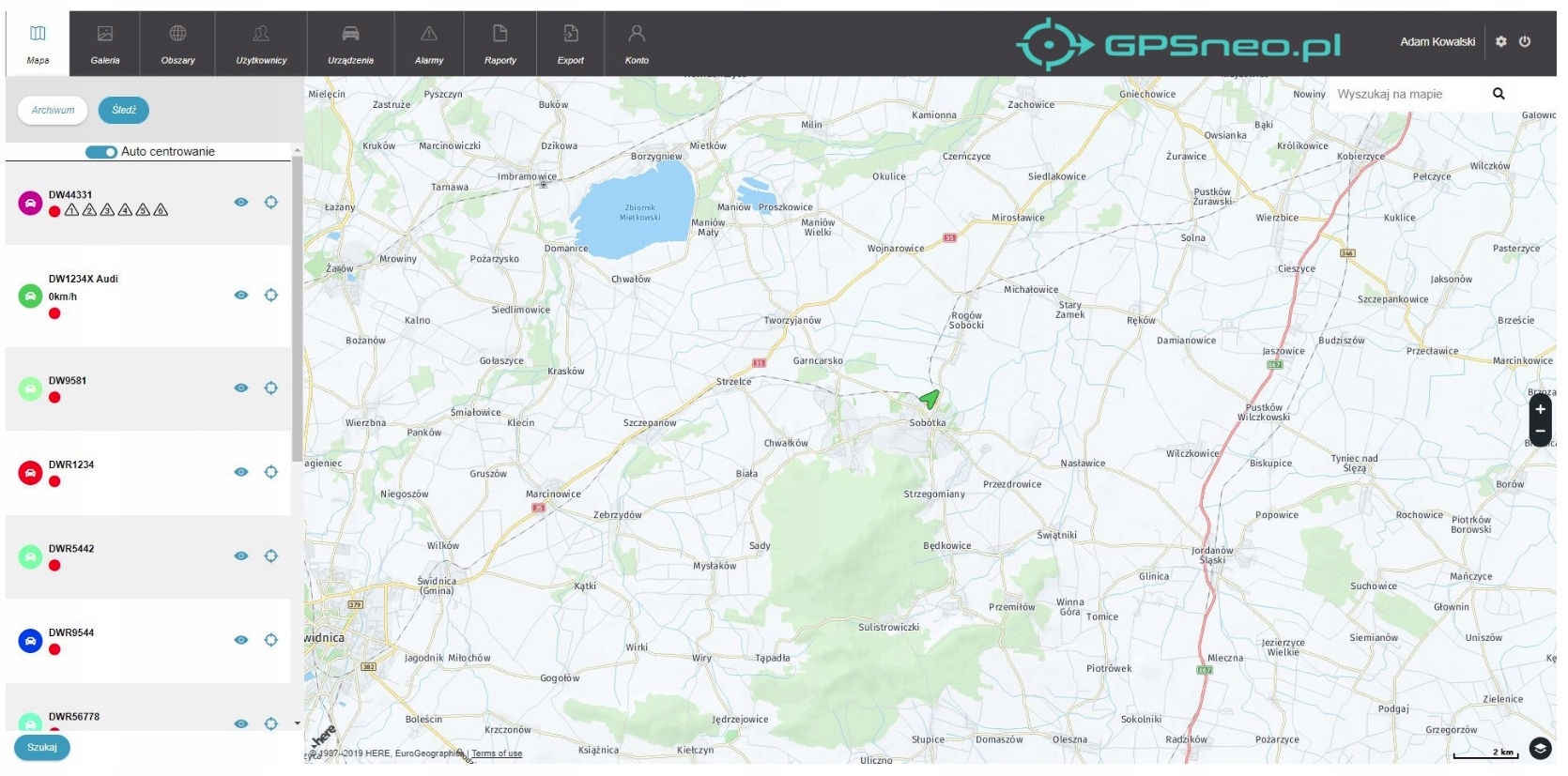Click the pink car icon of DW44331
The width and height of the screenshot is (1568, 776).
[30, 203]
